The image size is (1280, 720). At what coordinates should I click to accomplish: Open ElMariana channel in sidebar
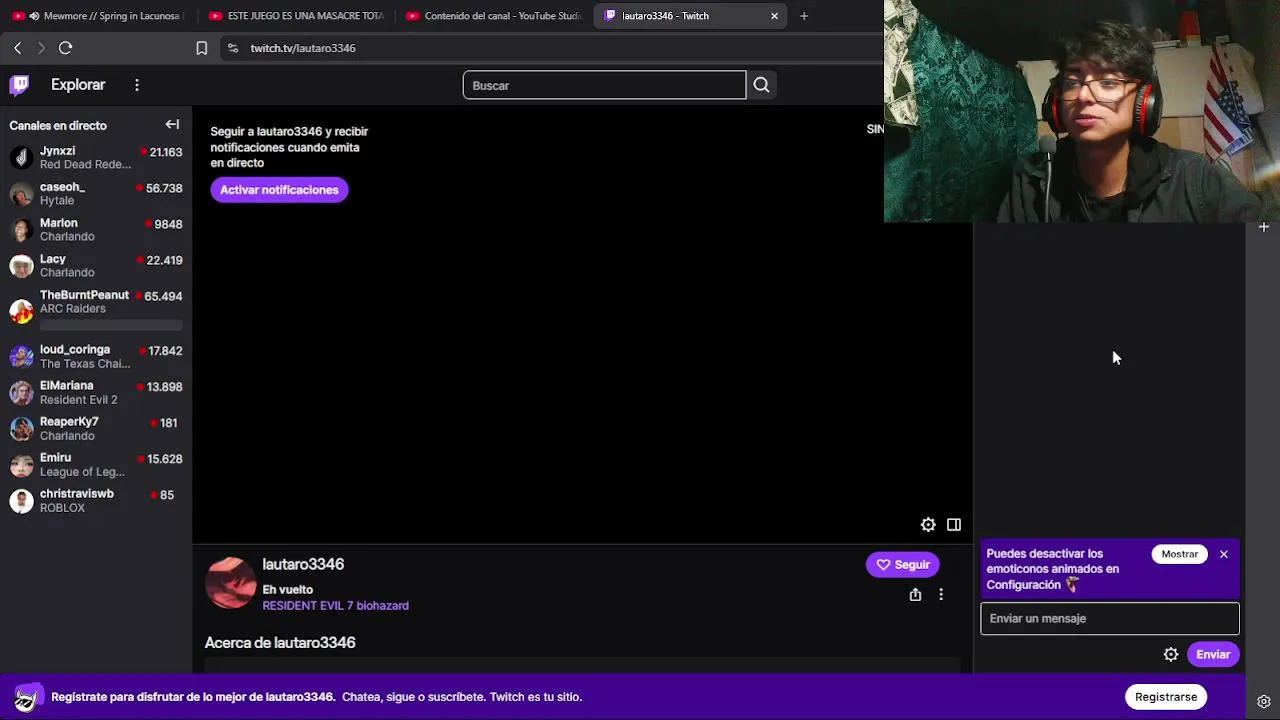click(96, 393)
